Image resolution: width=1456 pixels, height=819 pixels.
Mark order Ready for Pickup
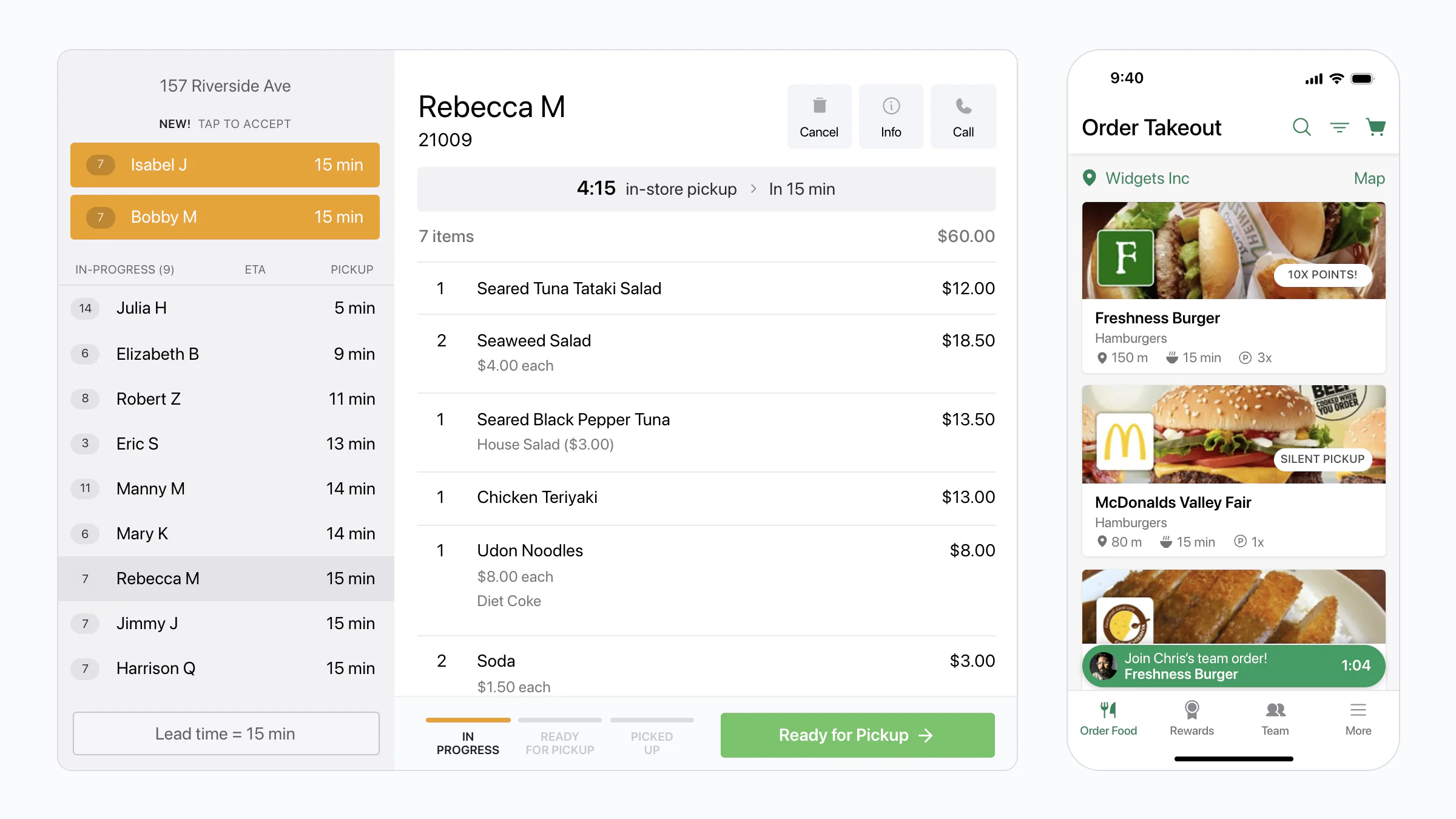click(857, 735)
